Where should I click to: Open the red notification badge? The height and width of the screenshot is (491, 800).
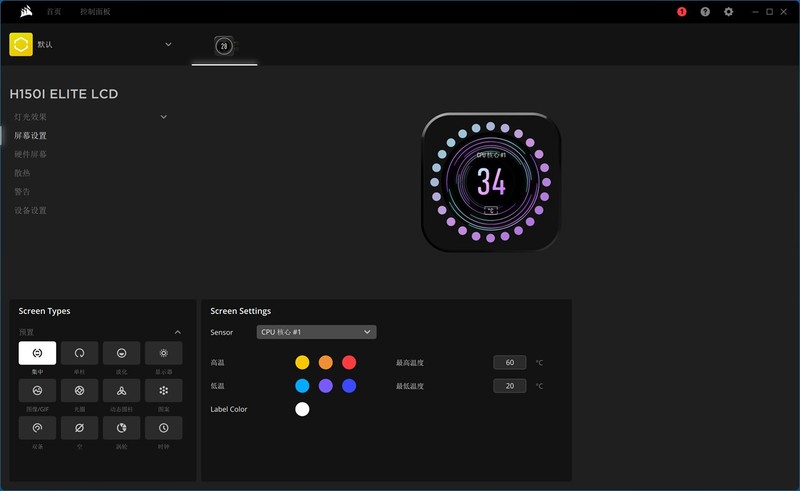[x=682, y=12]
